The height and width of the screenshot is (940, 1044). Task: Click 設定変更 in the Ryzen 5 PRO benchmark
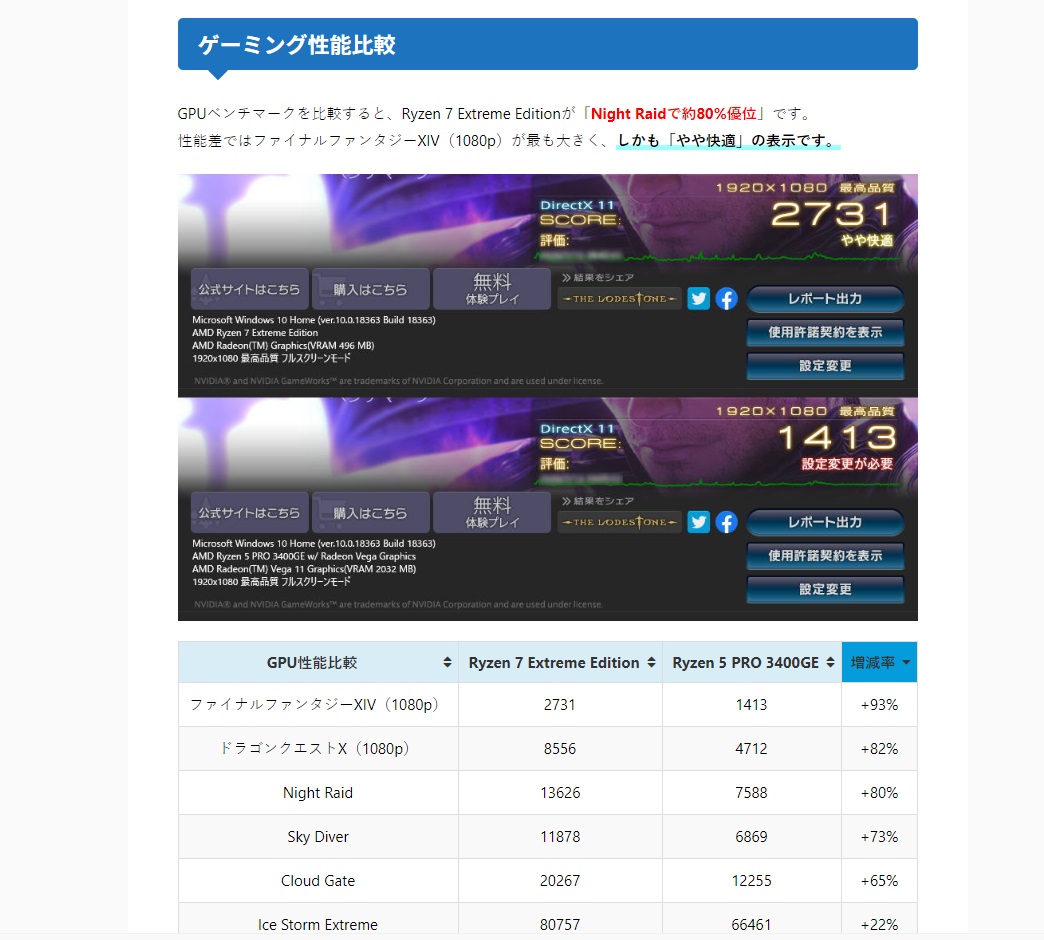click(x=825, y=589)
